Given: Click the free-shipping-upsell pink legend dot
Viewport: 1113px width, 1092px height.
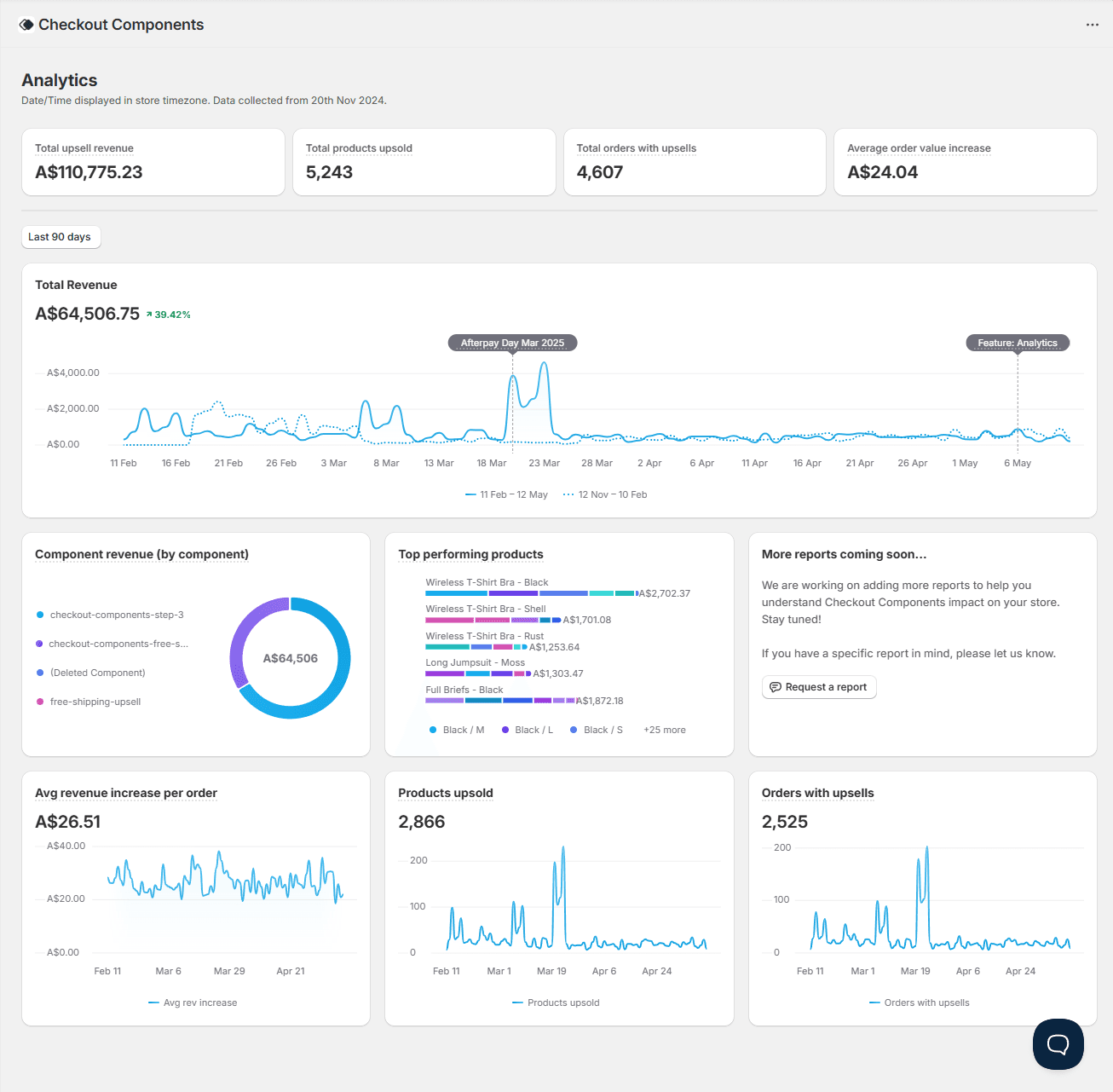Looking at the screenshot, I should [40, 702].
